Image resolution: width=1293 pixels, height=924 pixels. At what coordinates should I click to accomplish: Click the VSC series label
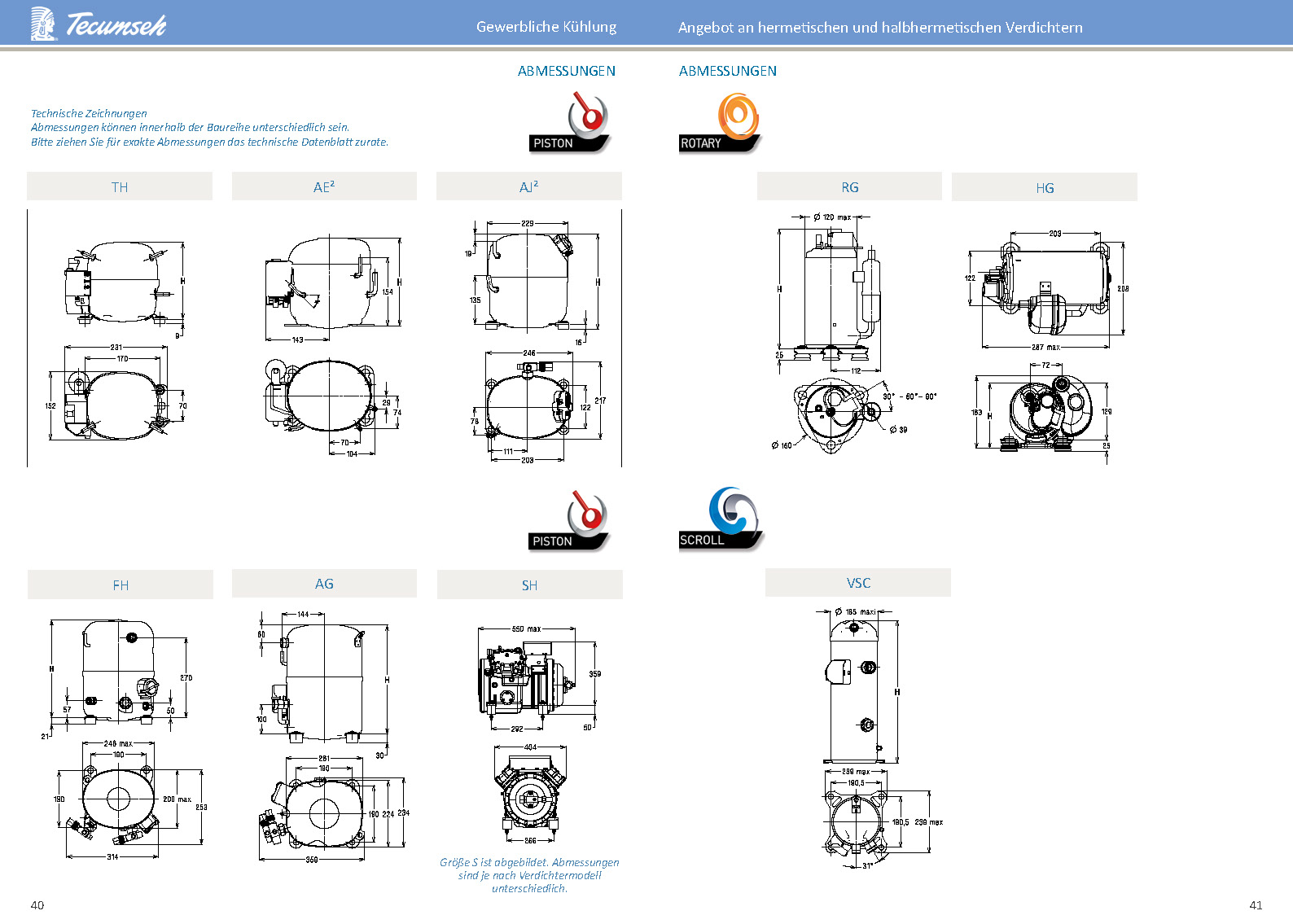[x=858, y=583]
